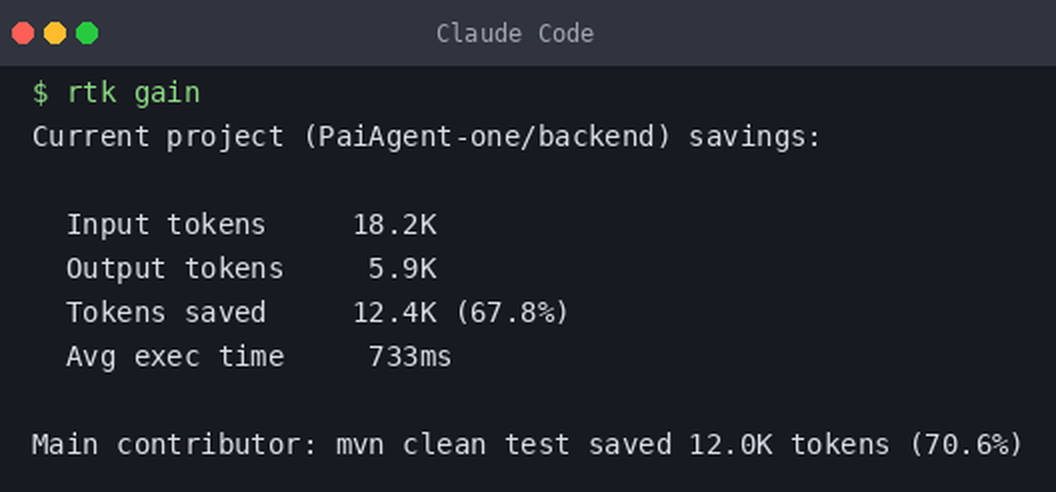This screenshot has width=1056, height=492.
Task: Click the dollar sign shell prompt
Action: point(40,94)
